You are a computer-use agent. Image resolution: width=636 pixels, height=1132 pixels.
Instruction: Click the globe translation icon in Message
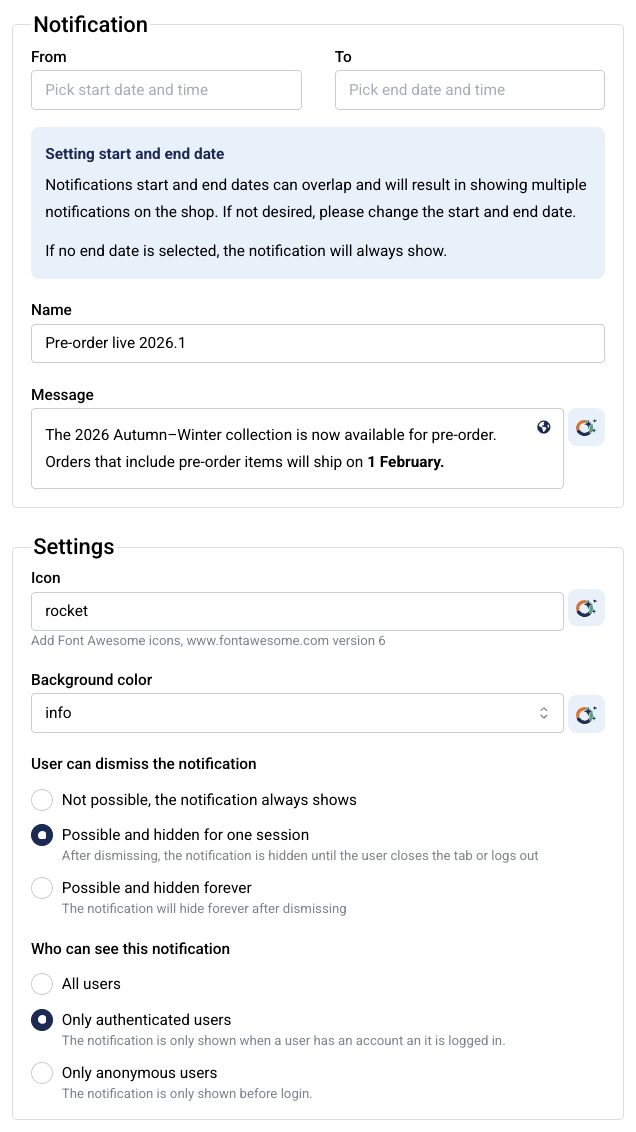tap(544, 427)
